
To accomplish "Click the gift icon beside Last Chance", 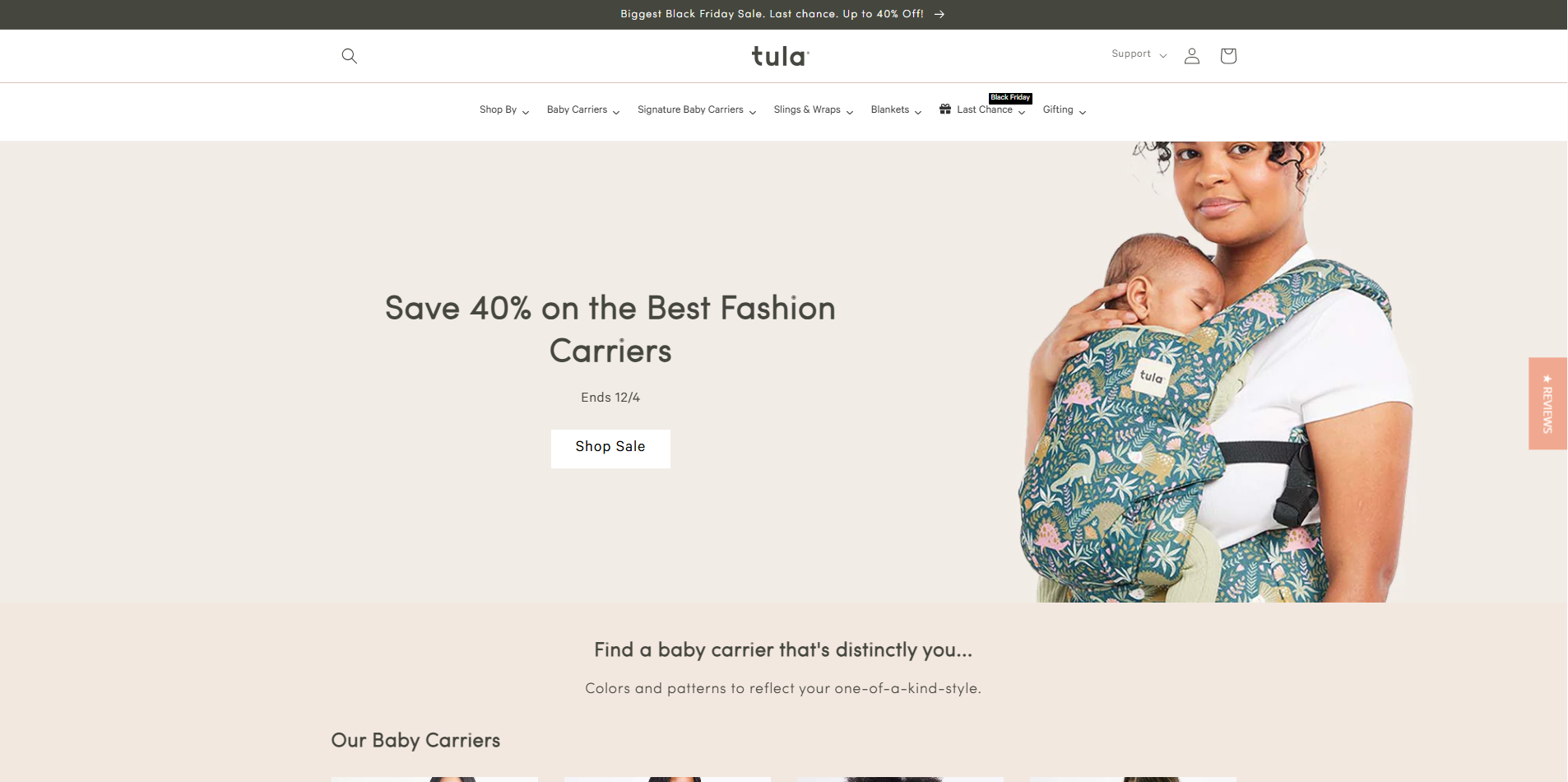I will click(x=945, y=109).
